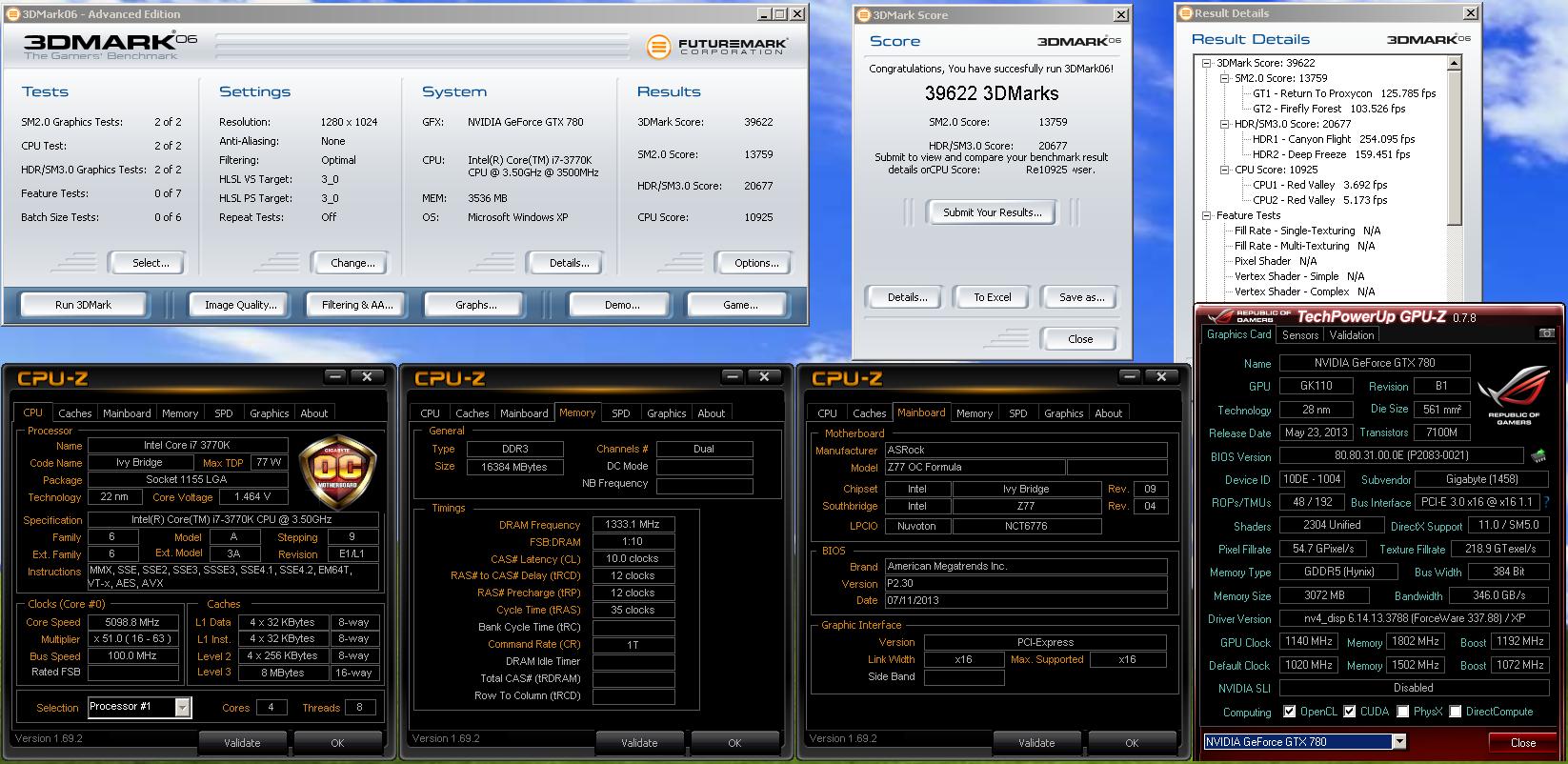Click the Run 3DMark button
Image resolution: width=1568 pixels, height=764 pixels.
click(x=83, y=305)
